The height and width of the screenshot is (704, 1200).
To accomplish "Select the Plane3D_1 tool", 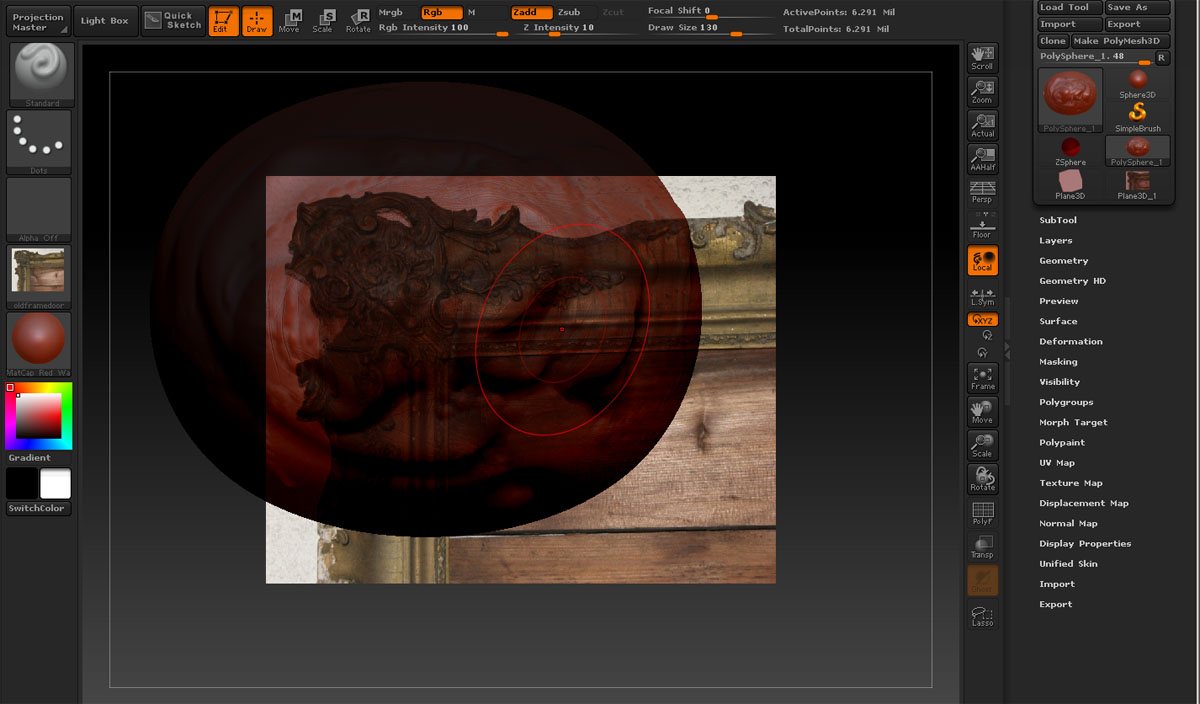I will coord(1137,185).
